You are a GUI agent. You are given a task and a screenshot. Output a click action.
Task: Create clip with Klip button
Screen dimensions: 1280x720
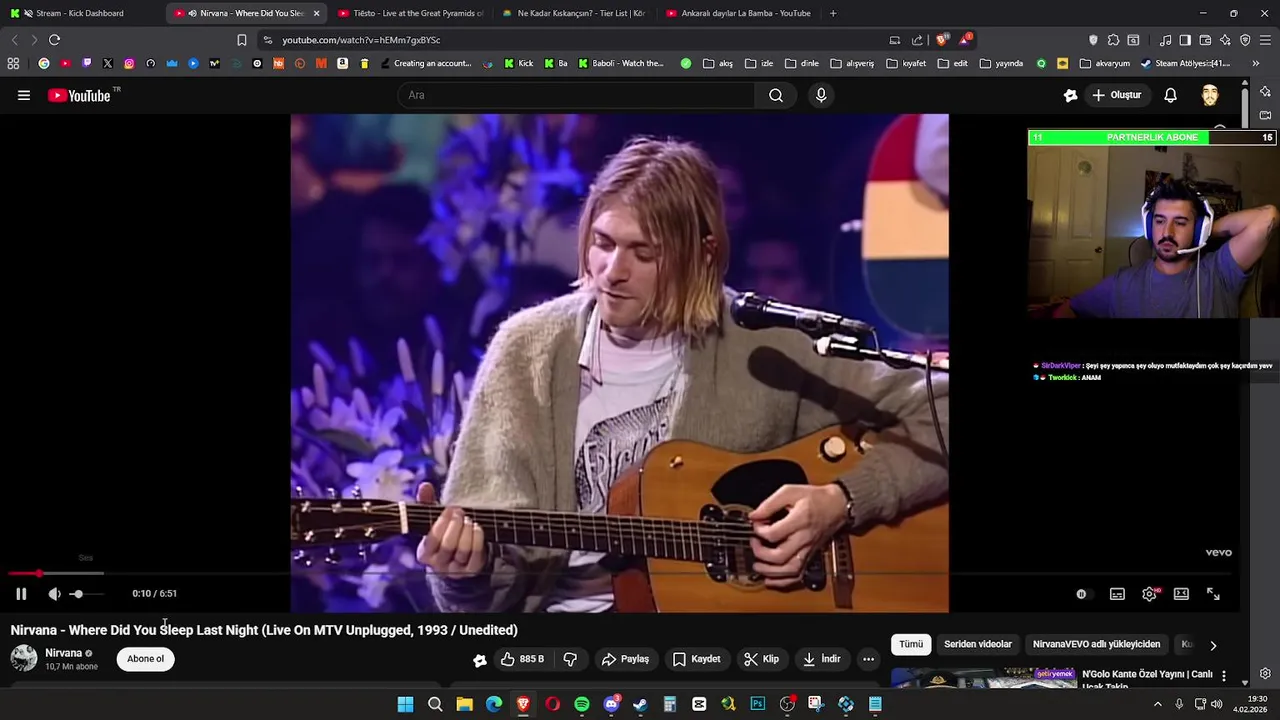click(x=762, y=659)
